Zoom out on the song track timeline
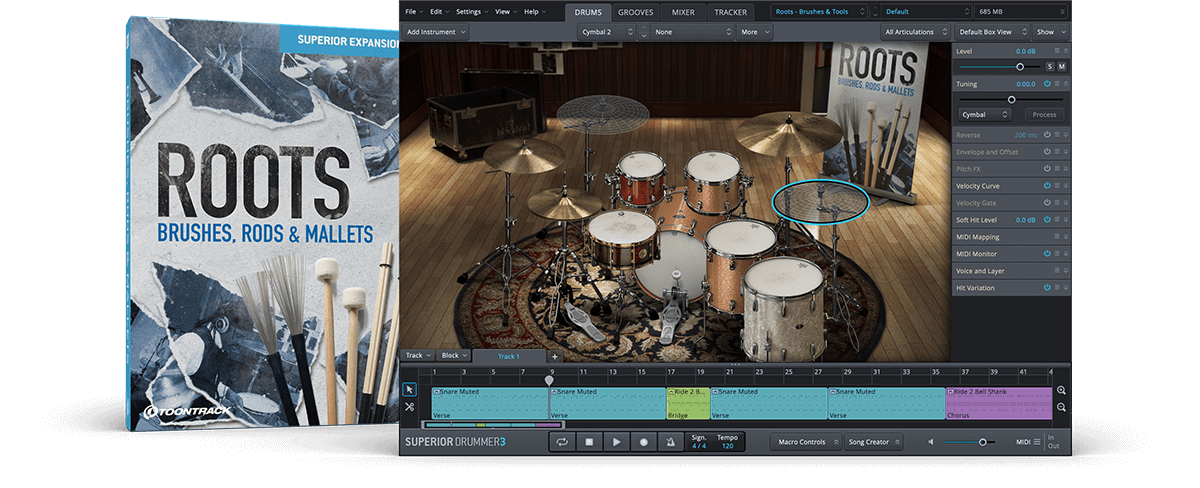This screenshot has height=488, width=1200. pyautogui.click(x=1061, y=407)
